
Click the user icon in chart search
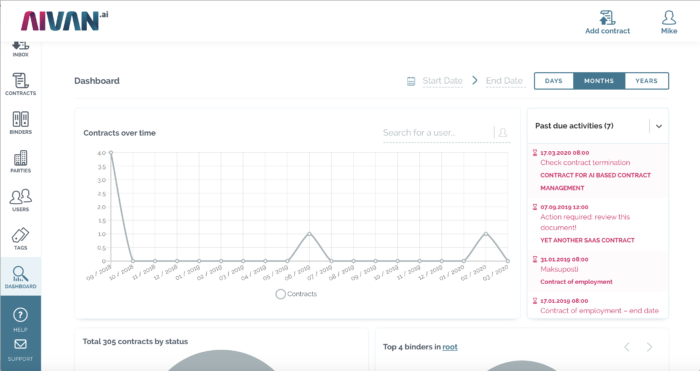503,133
